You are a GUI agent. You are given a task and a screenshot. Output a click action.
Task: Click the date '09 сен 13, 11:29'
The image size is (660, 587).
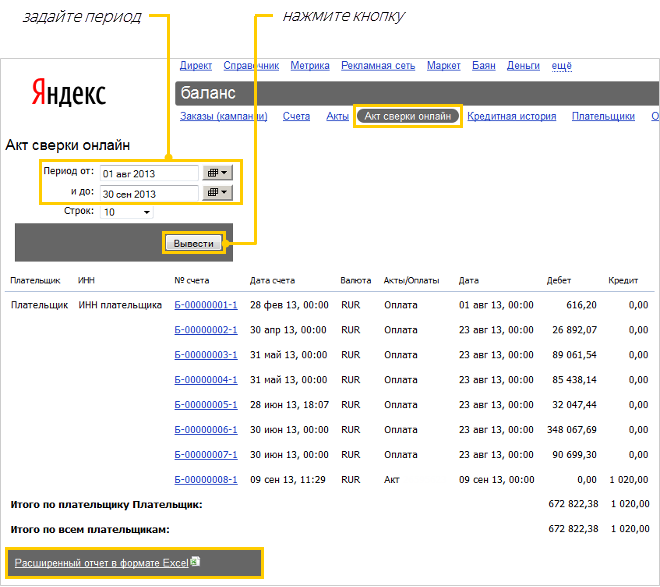click(287, 480)
